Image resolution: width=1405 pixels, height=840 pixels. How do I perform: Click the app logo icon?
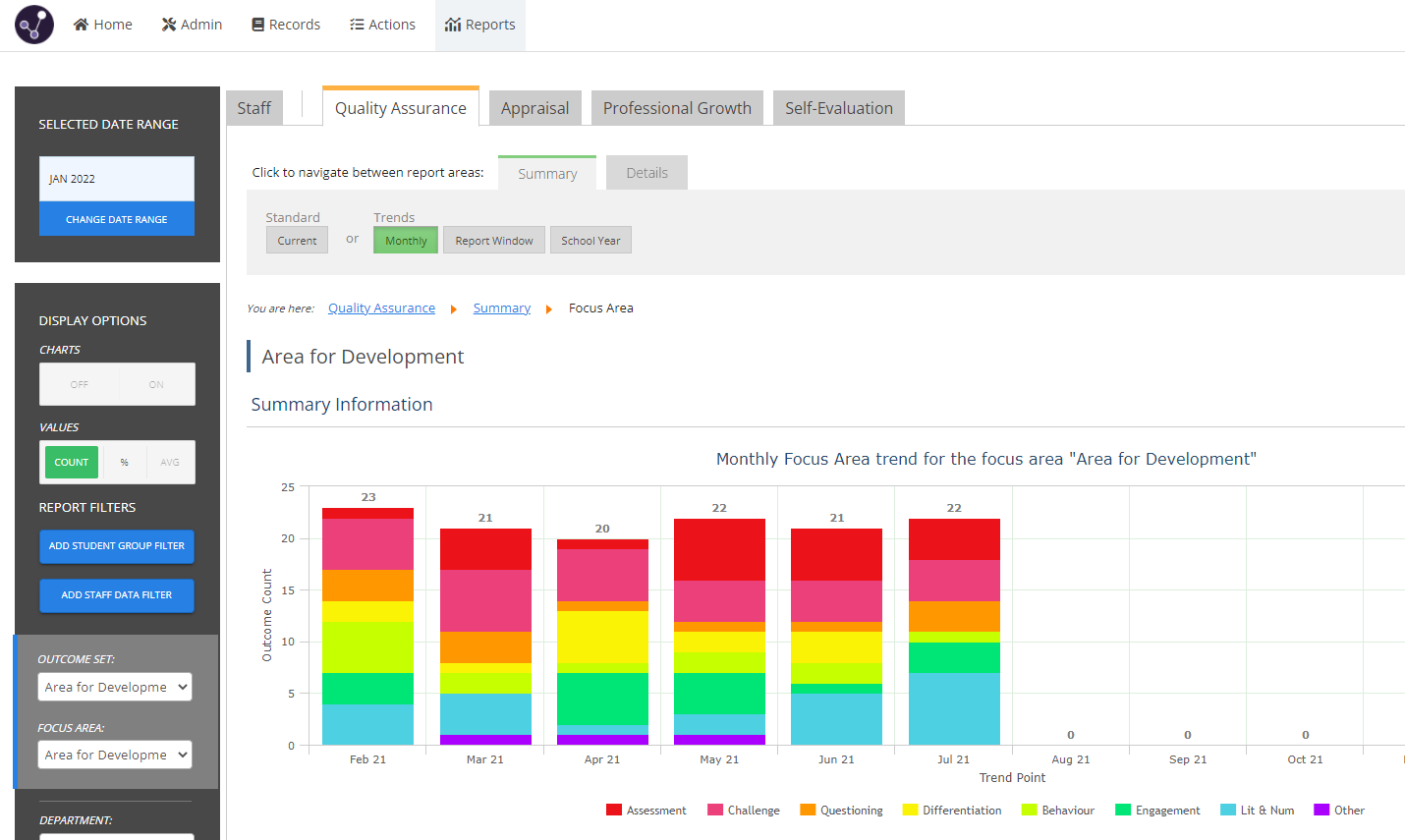[34, 25]
